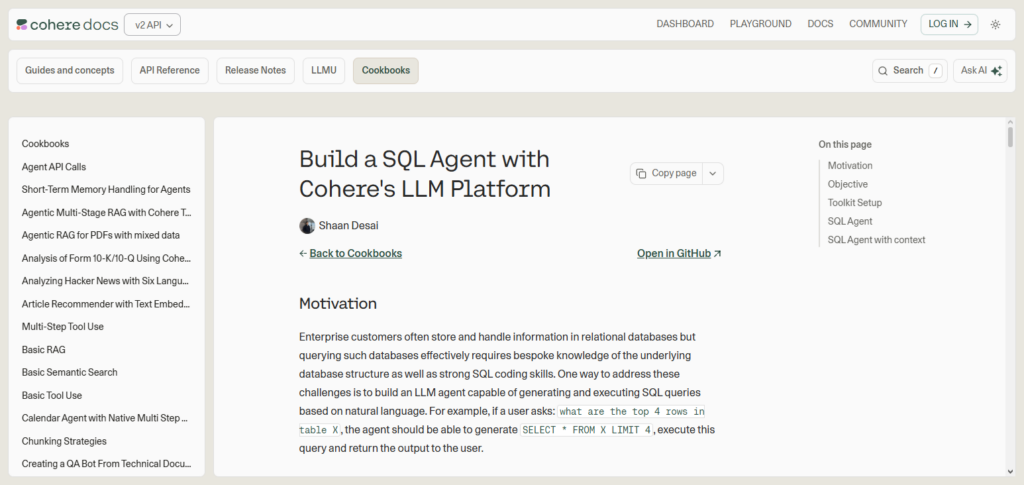Toggle the light/dark theme sun icon
Image resolution: width=1024 pixels, height=485 pixels.
coord(995,25)
